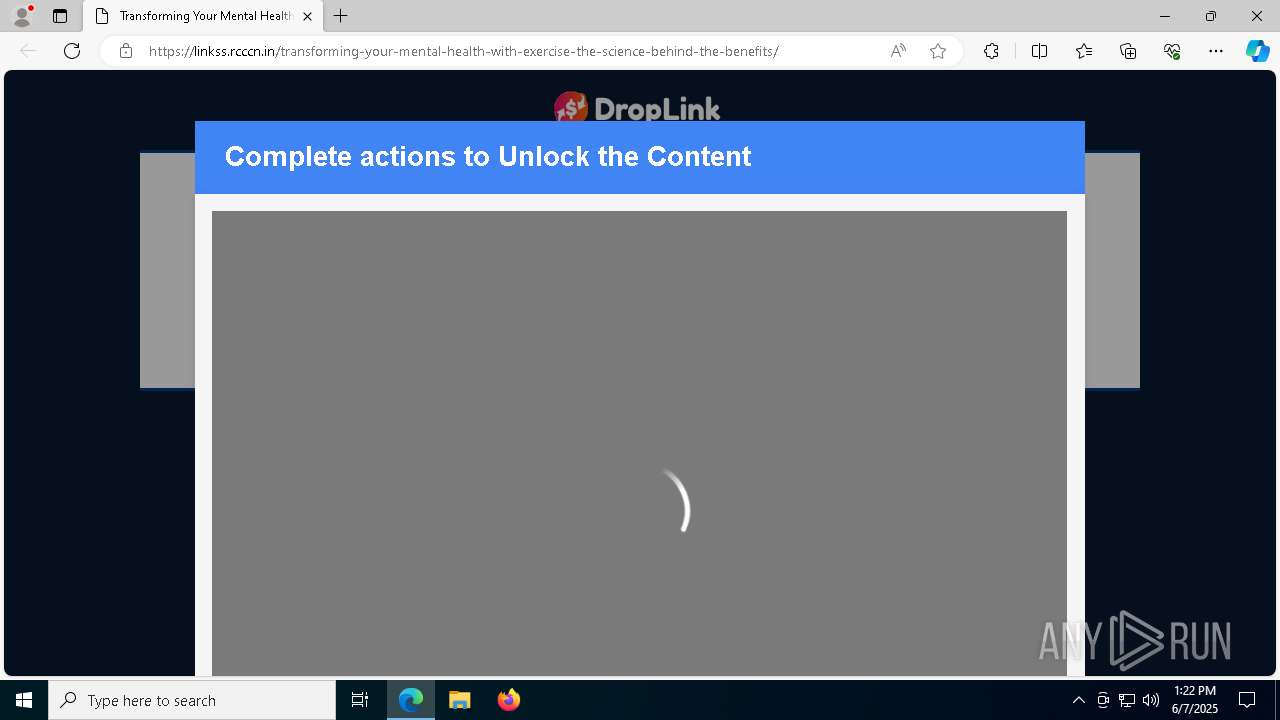Enable Split screen view
The width and height of the screenshot is (1280, 720).
[x=1039, y=51]
